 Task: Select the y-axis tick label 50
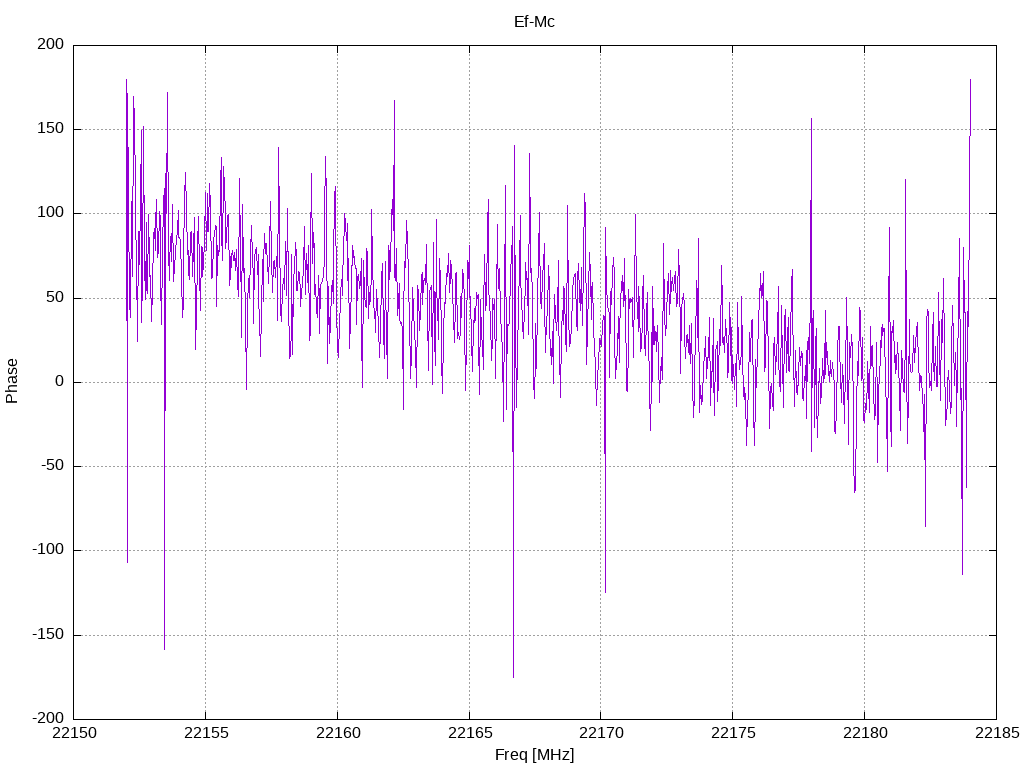click(56, 297)
